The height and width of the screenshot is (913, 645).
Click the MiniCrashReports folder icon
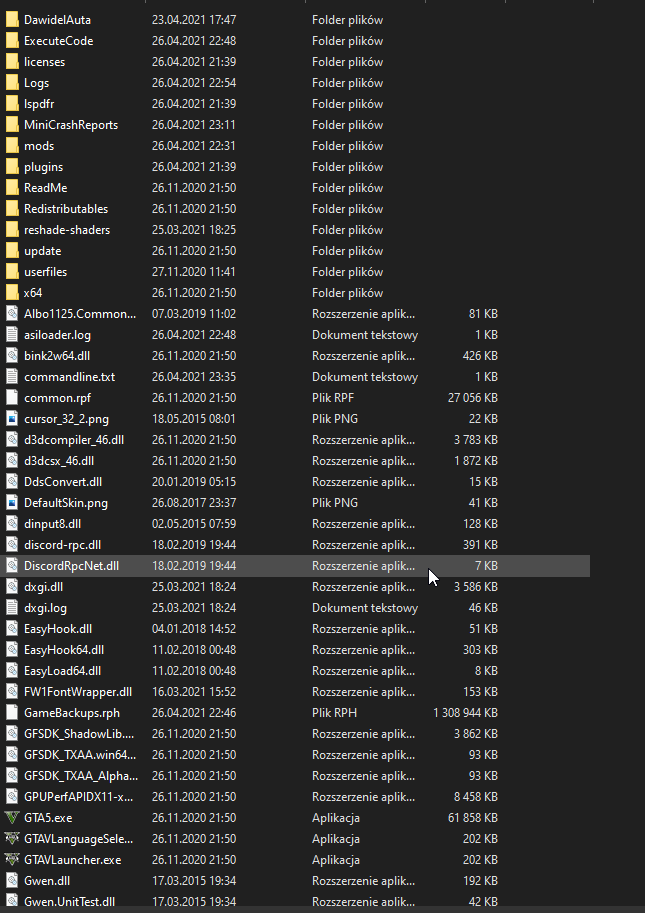12,125
